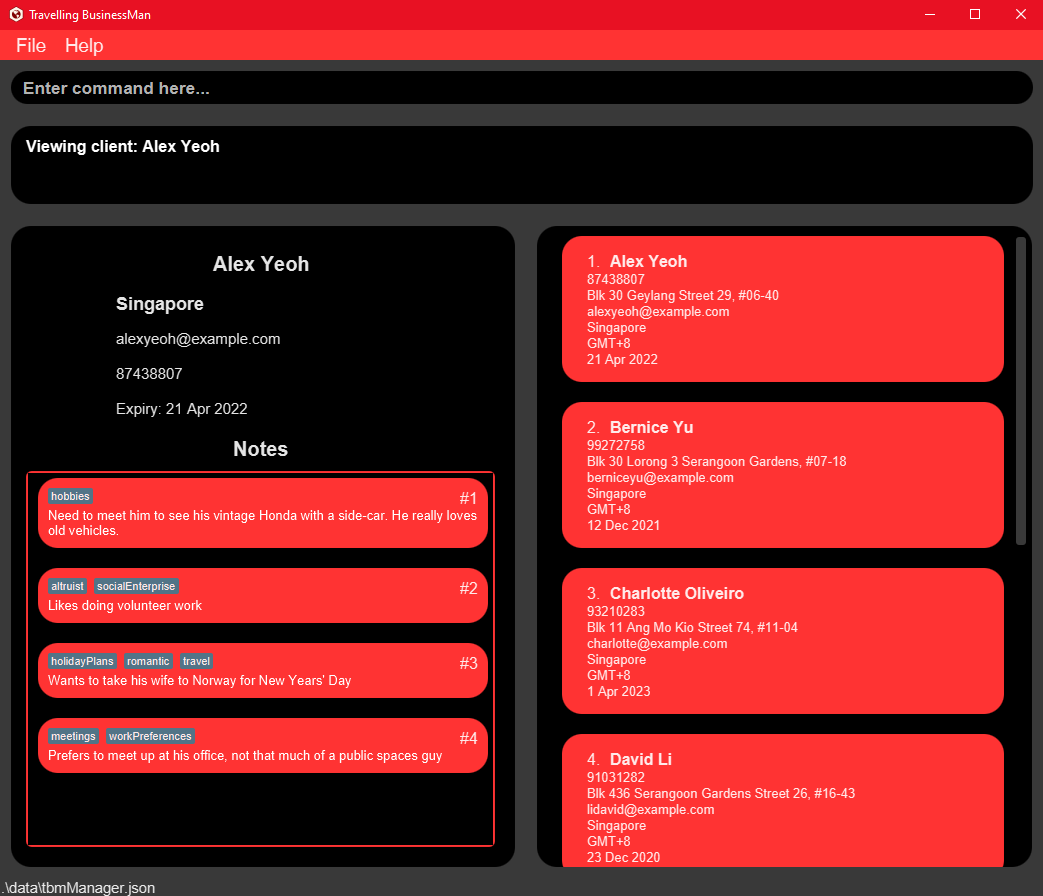Click address Blk 30 Geylang Street 29
The width and height of the screenshot is (1043, 896).
(682, 295)
